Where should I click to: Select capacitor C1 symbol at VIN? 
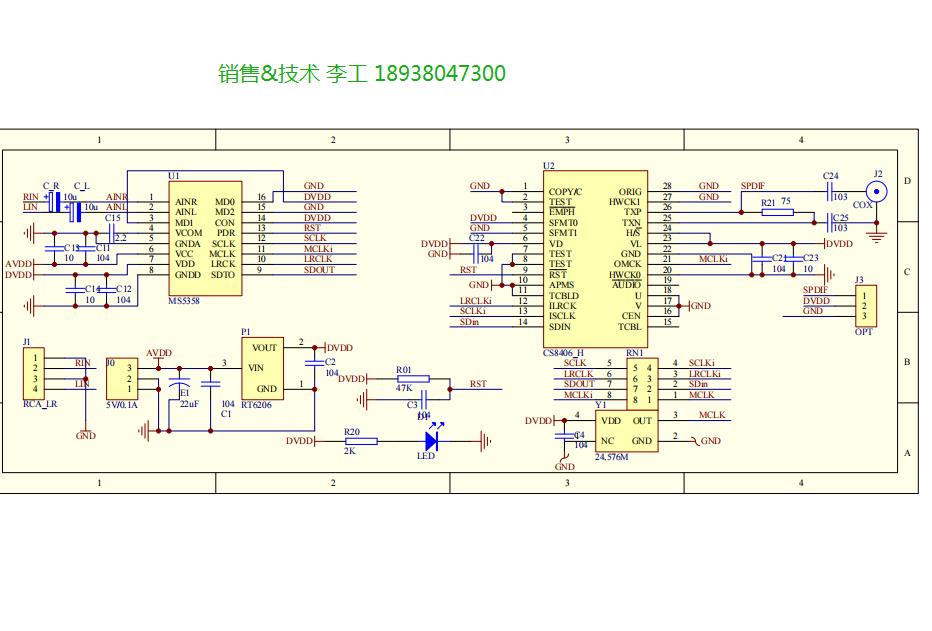210,383
